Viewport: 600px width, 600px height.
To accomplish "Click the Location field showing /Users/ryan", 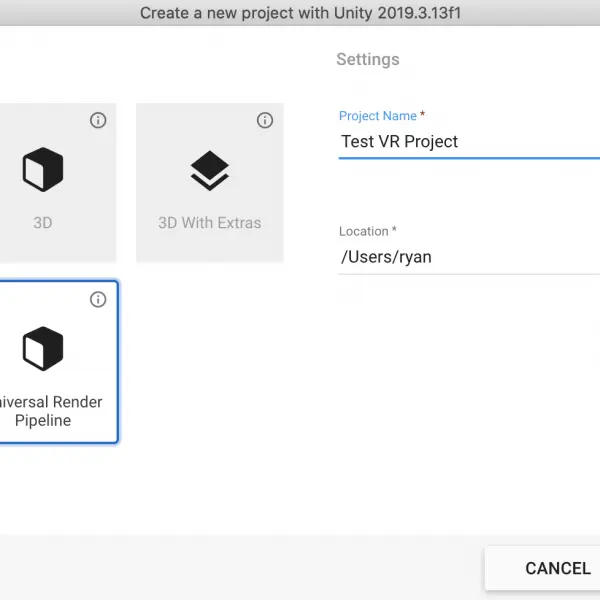I will (x=469, y=257).
